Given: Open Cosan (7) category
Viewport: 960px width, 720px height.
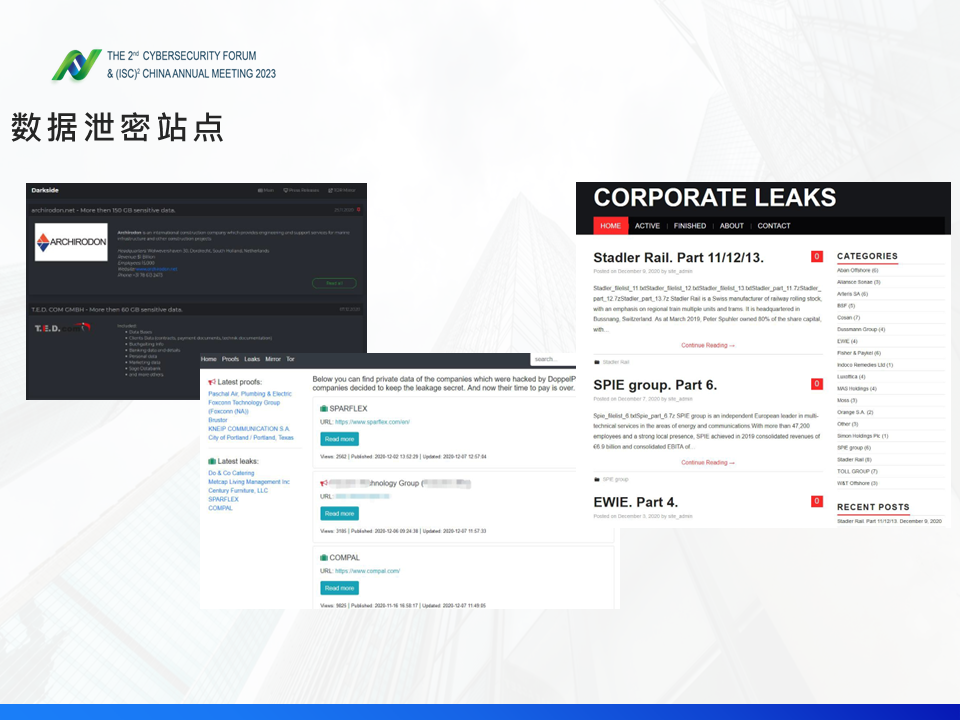Looking at the screenshot, I should click(x=849, y=318).
